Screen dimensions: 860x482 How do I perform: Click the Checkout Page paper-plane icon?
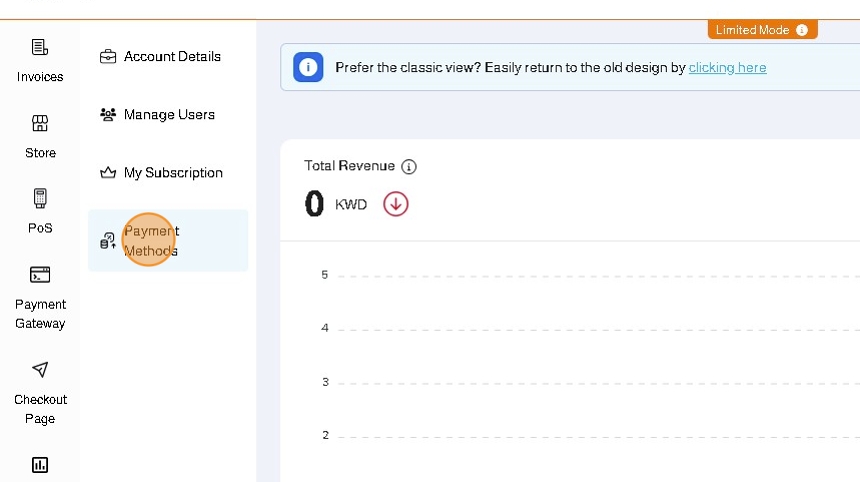pos(40,370)
